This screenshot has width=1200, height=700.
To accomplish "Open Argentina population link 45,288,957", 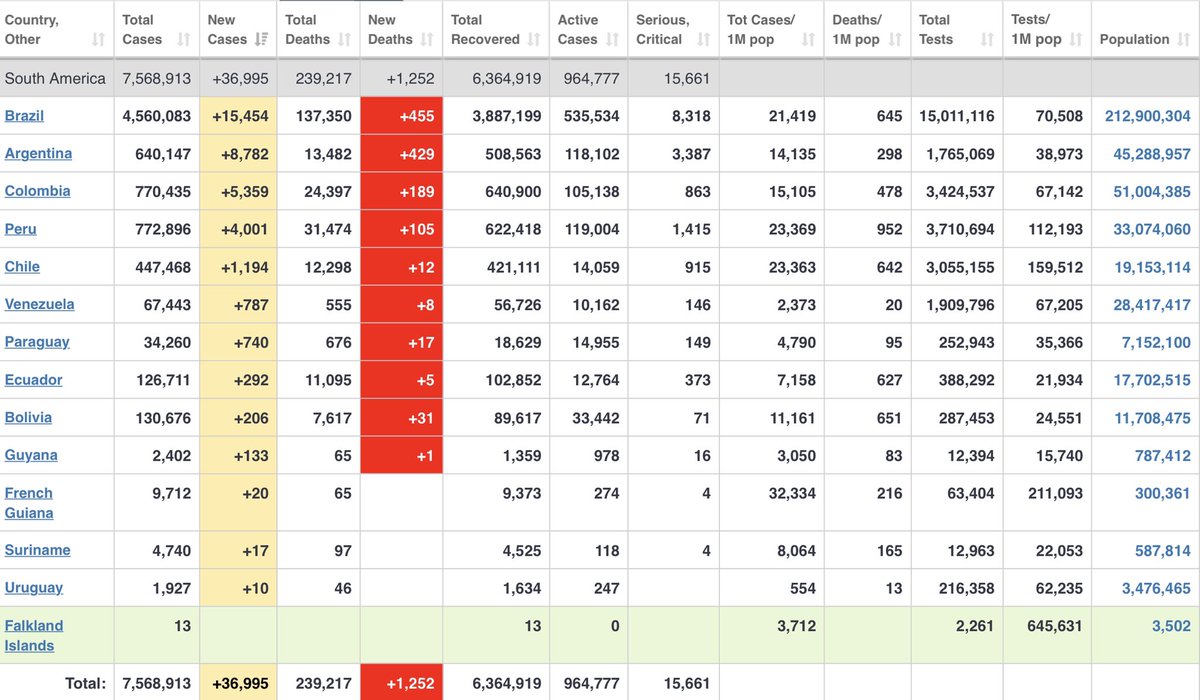I will coord(1152,154).
